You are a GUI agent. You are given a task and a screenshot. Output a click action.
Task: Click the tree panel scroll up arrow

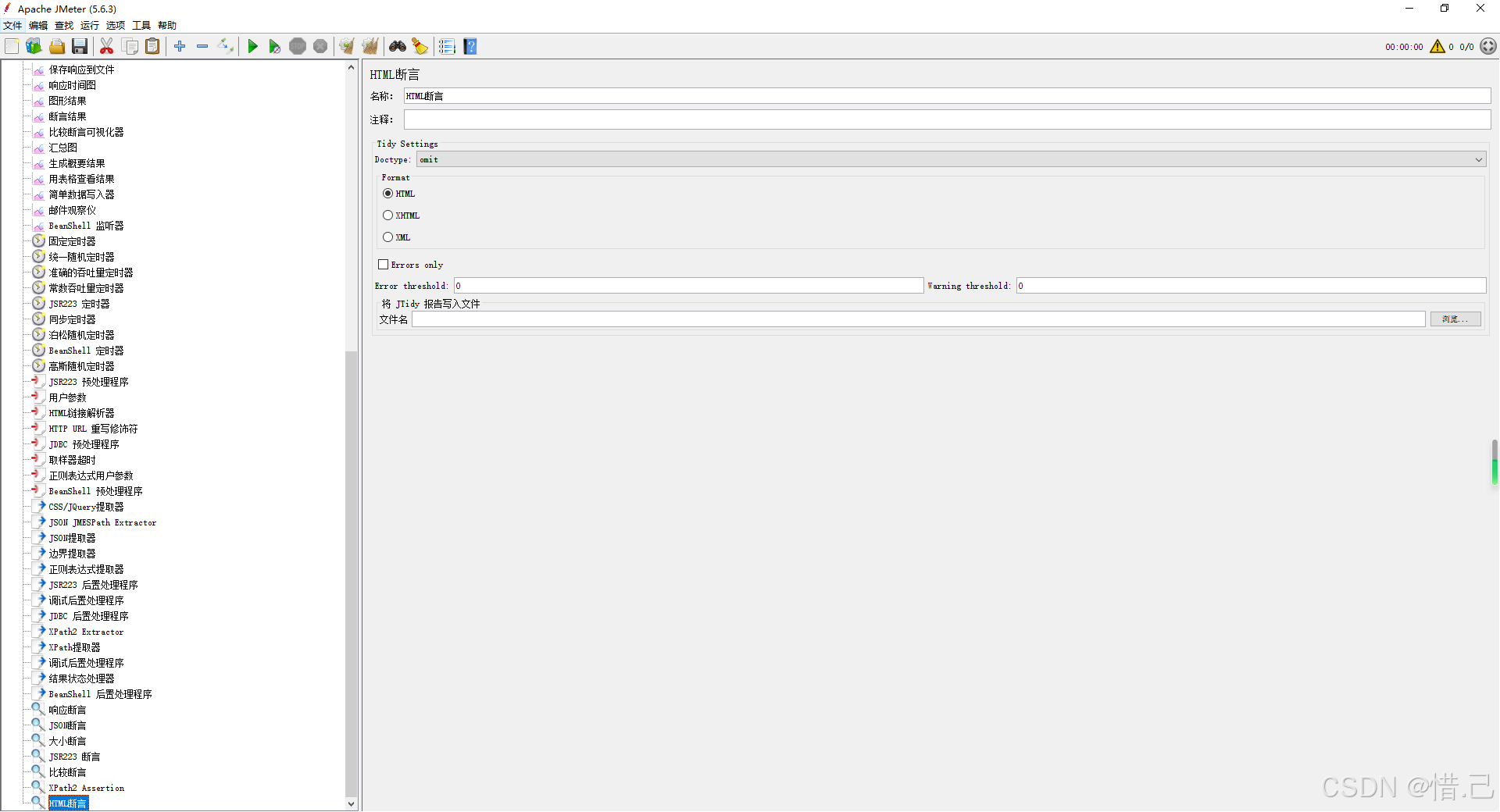click(x=351, y=68)
